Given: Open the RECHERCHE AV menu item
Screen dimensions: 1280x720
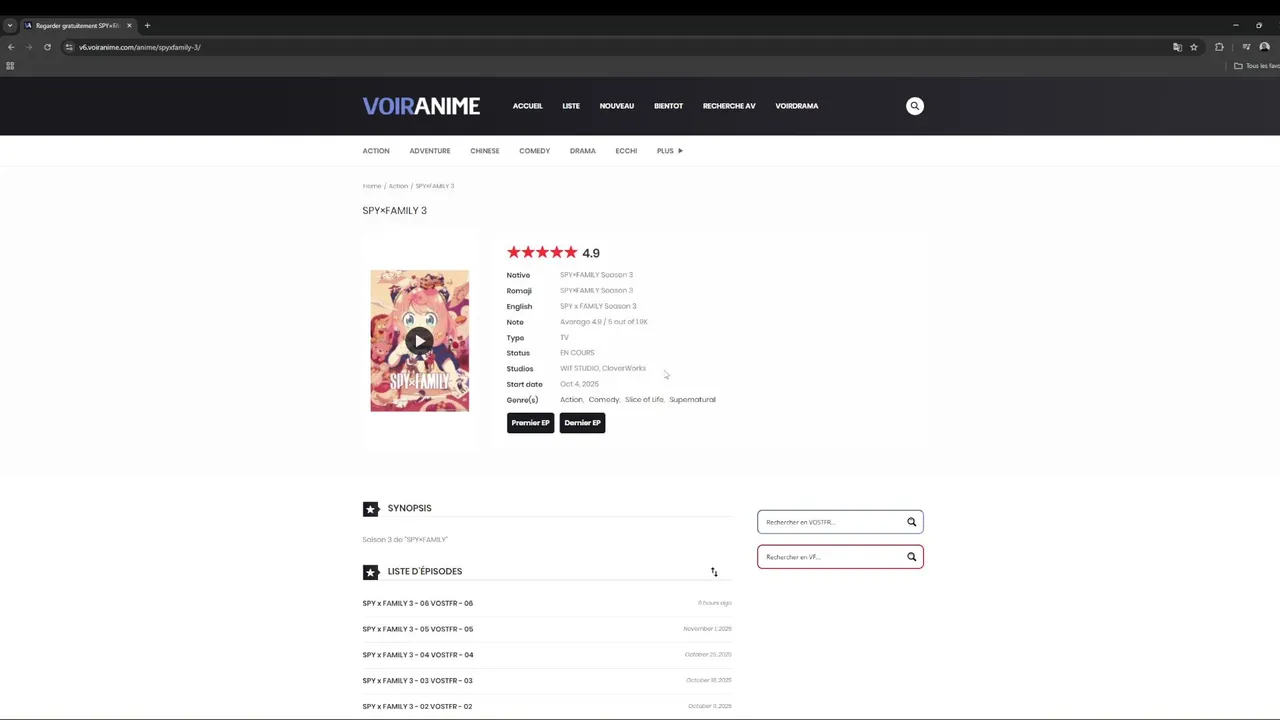Looking at the screenshot, I should pyautogui.click(x=729, y=106).
